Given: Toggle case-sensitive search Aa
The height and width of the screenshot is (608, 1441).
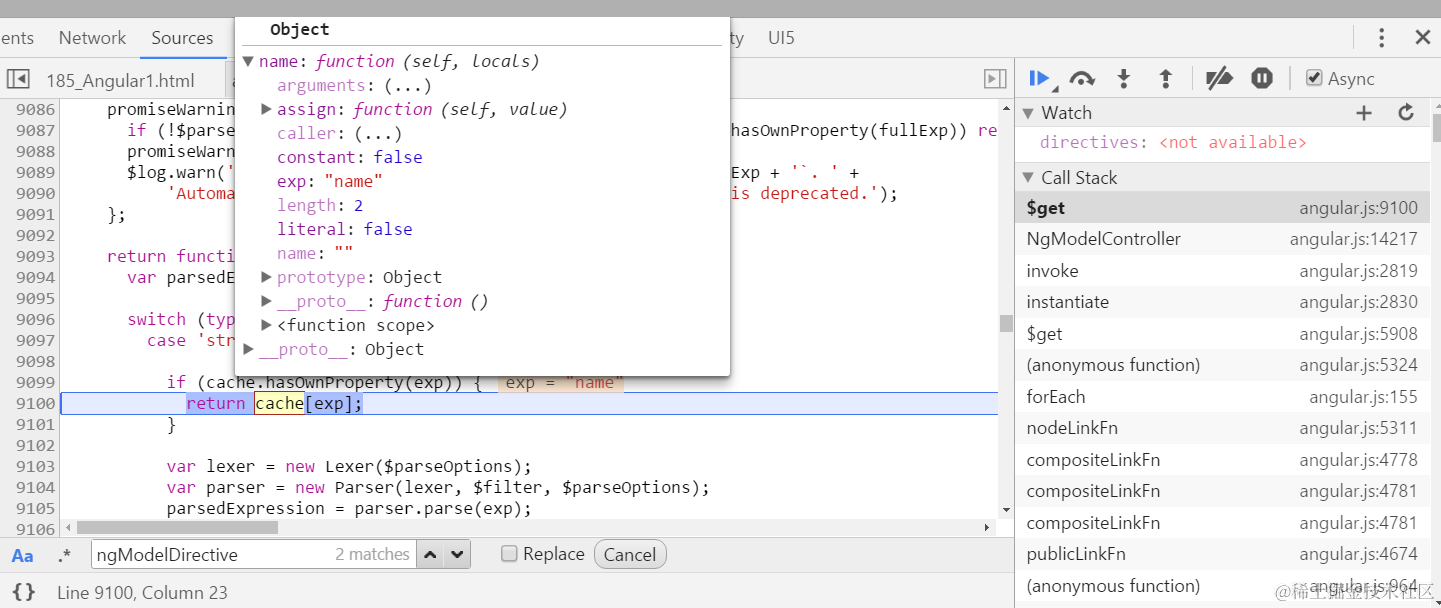Looking at the screenshot, I should coord(22,555).
